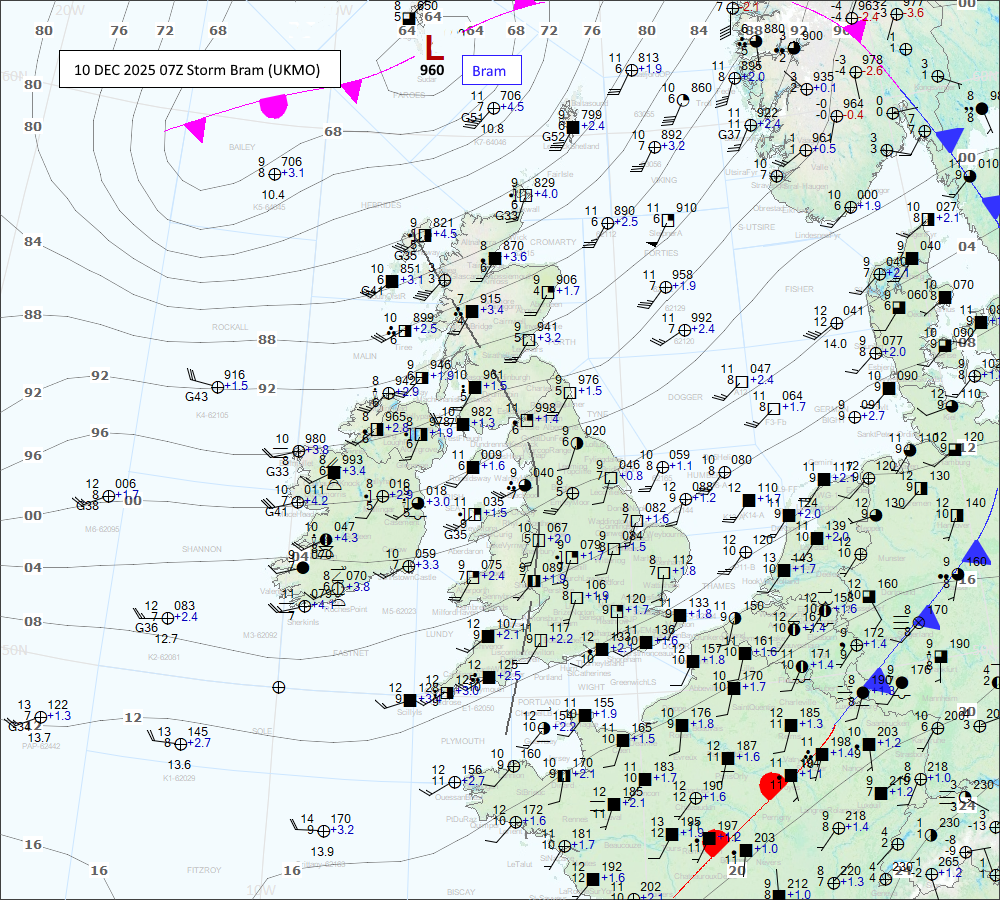1000x900 pixels.
Task: Select the isolated empty station circle south of FASTNET
Action: tap(279, 686)
